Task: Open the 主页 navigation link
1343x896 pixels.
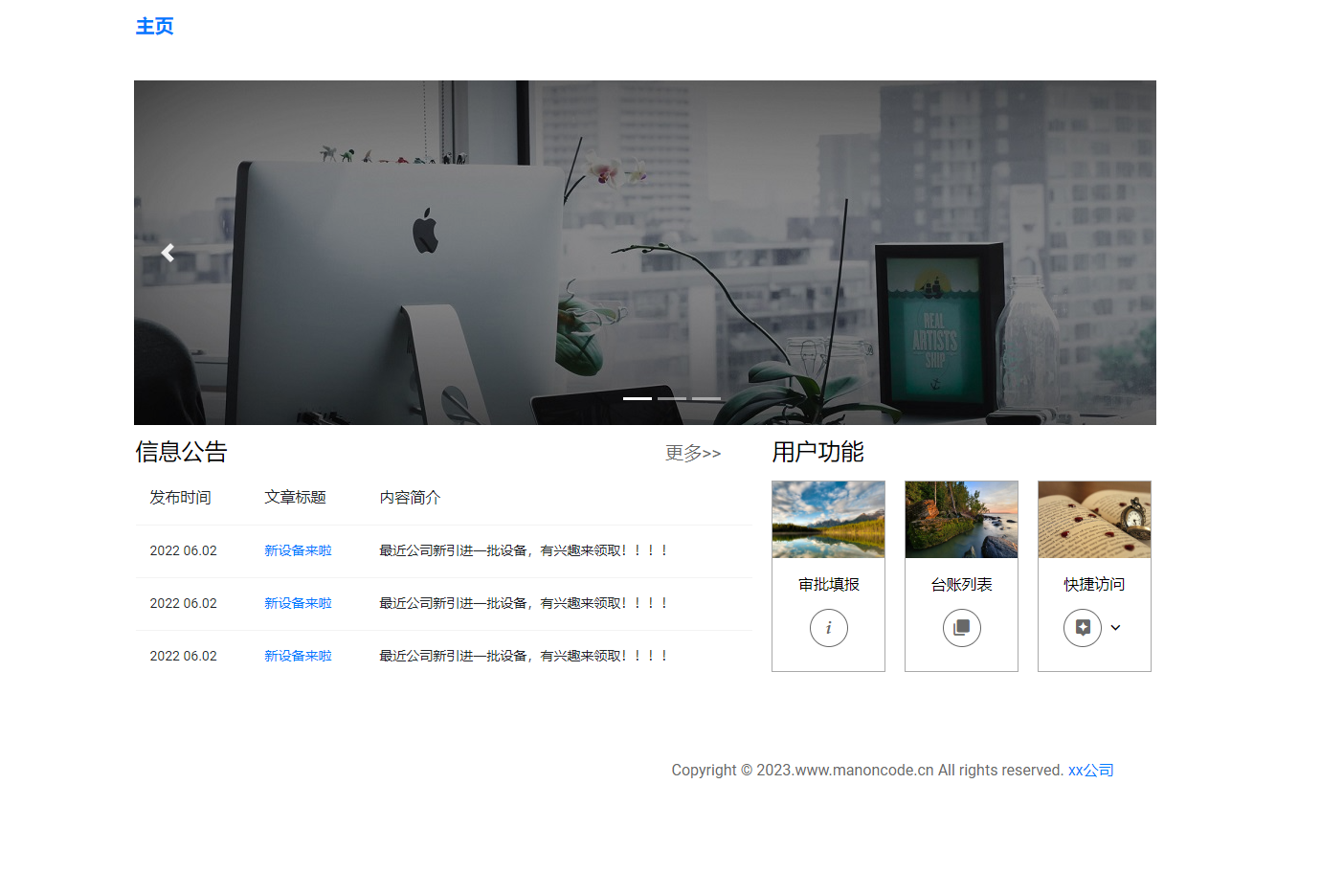Action: click(154, 26)
